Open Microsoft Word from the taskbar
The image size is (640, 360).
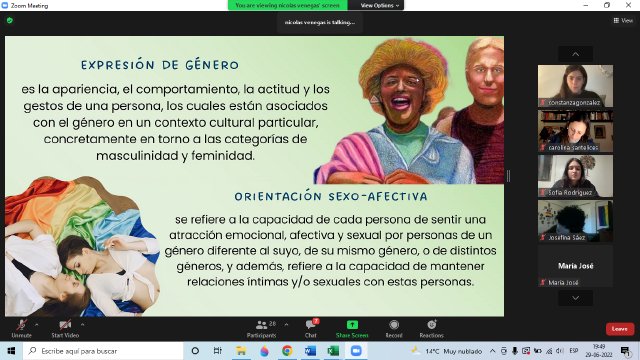coord(310,351)
